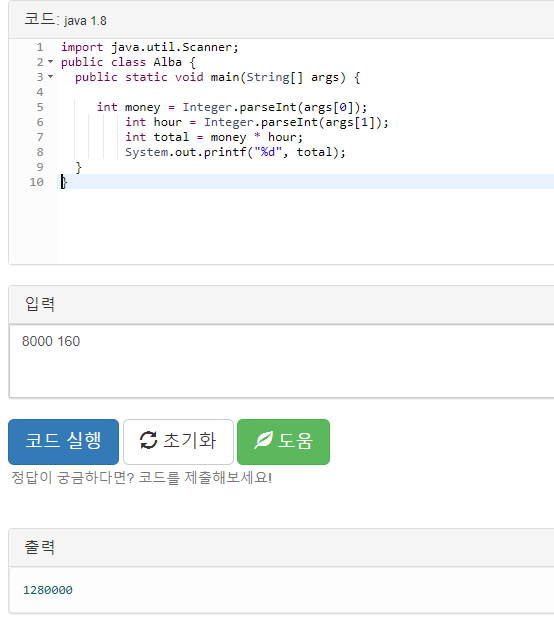
Task: Open help with green 도움 button
Action: pos(283,441)
